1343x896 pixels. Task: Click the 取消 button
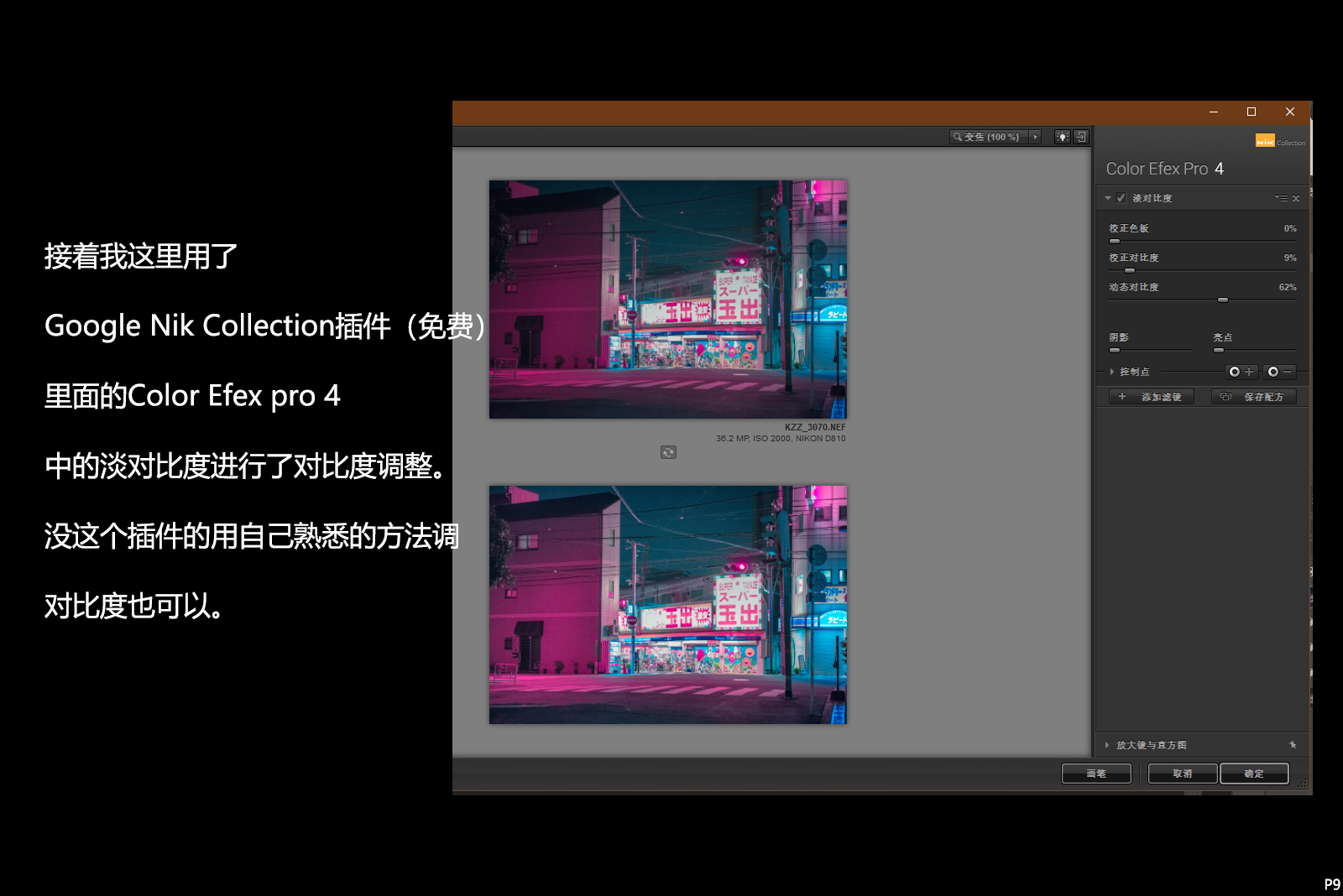[x=1183, y=774]
